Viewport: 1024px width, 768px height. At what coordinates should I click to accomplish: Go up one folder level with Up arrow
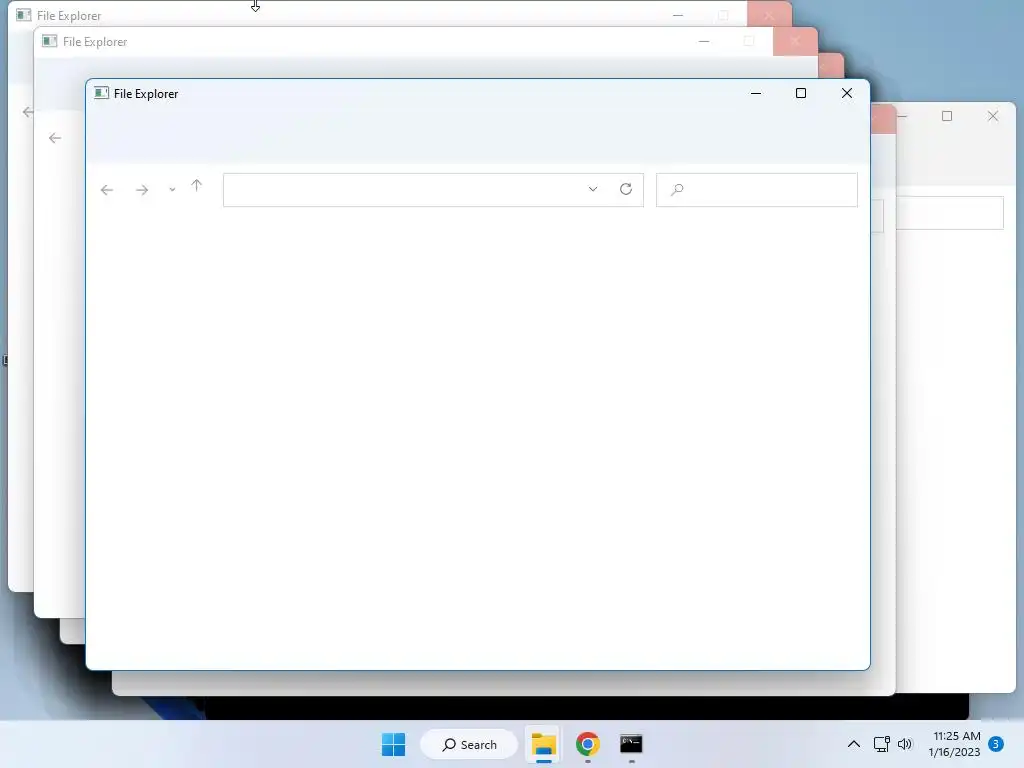(197, 186)
